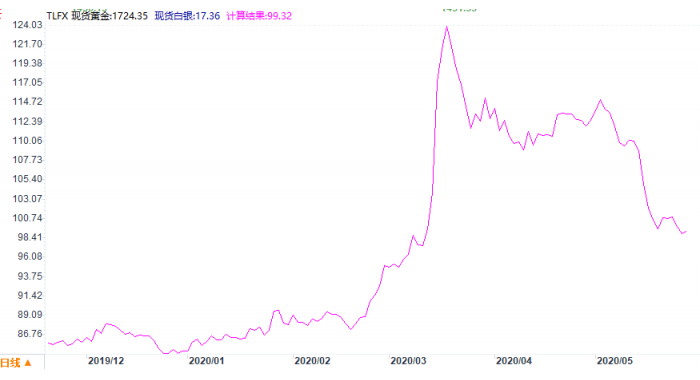Screen dimensions: 700x380
Task: Click the last data point of the line
Action: [x=686, y=231]
